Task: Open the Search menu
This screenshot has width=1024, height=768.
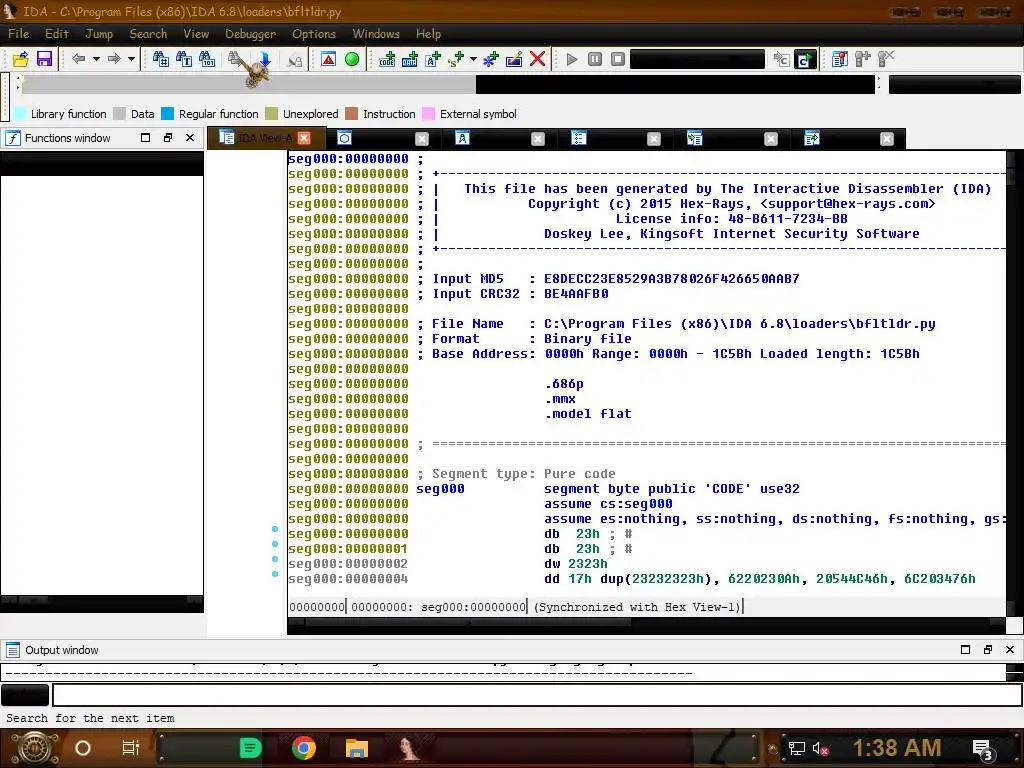Action: point(148,34)
